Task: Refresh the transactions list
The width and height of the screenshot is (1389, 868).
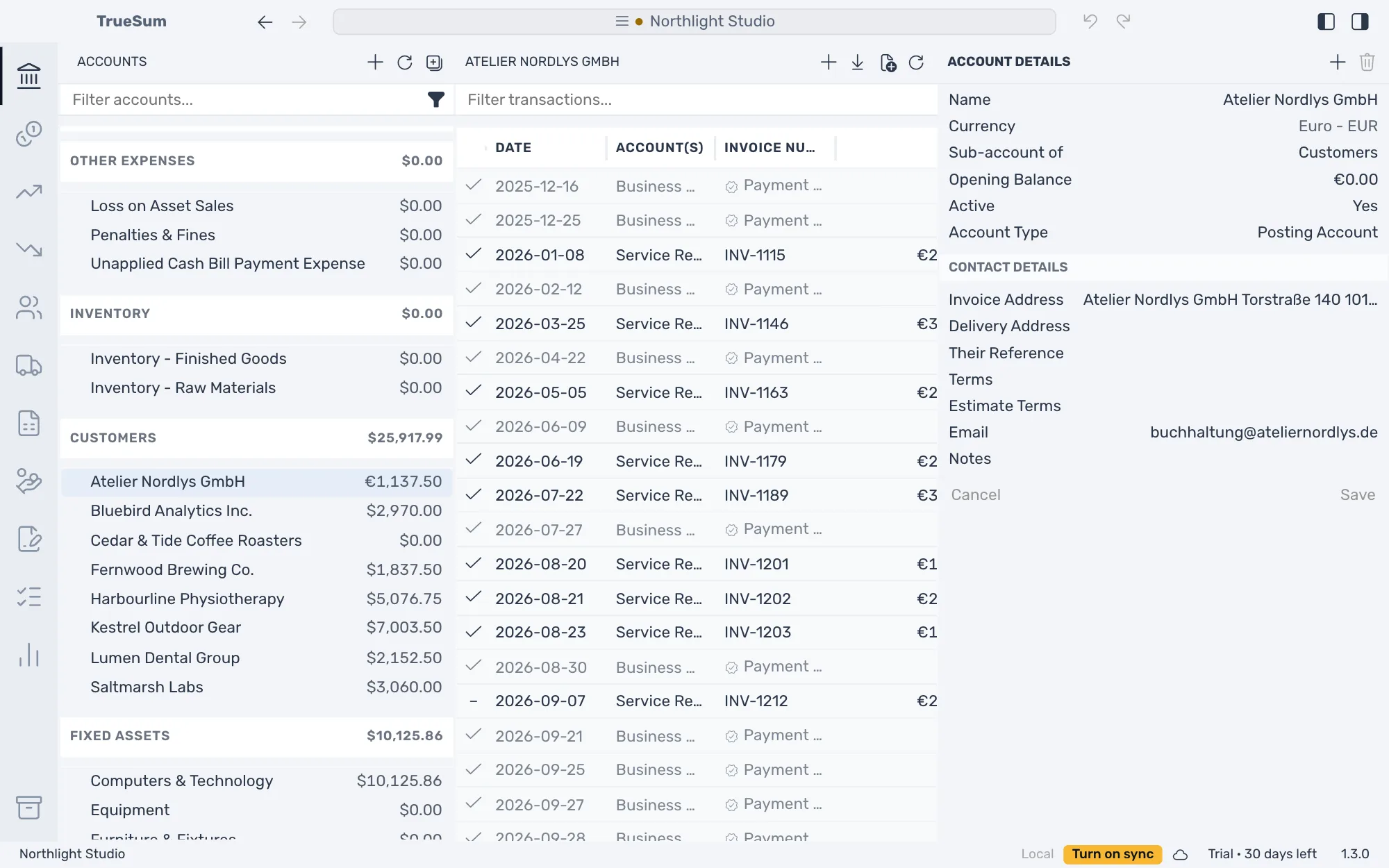Action: point(916,62)
